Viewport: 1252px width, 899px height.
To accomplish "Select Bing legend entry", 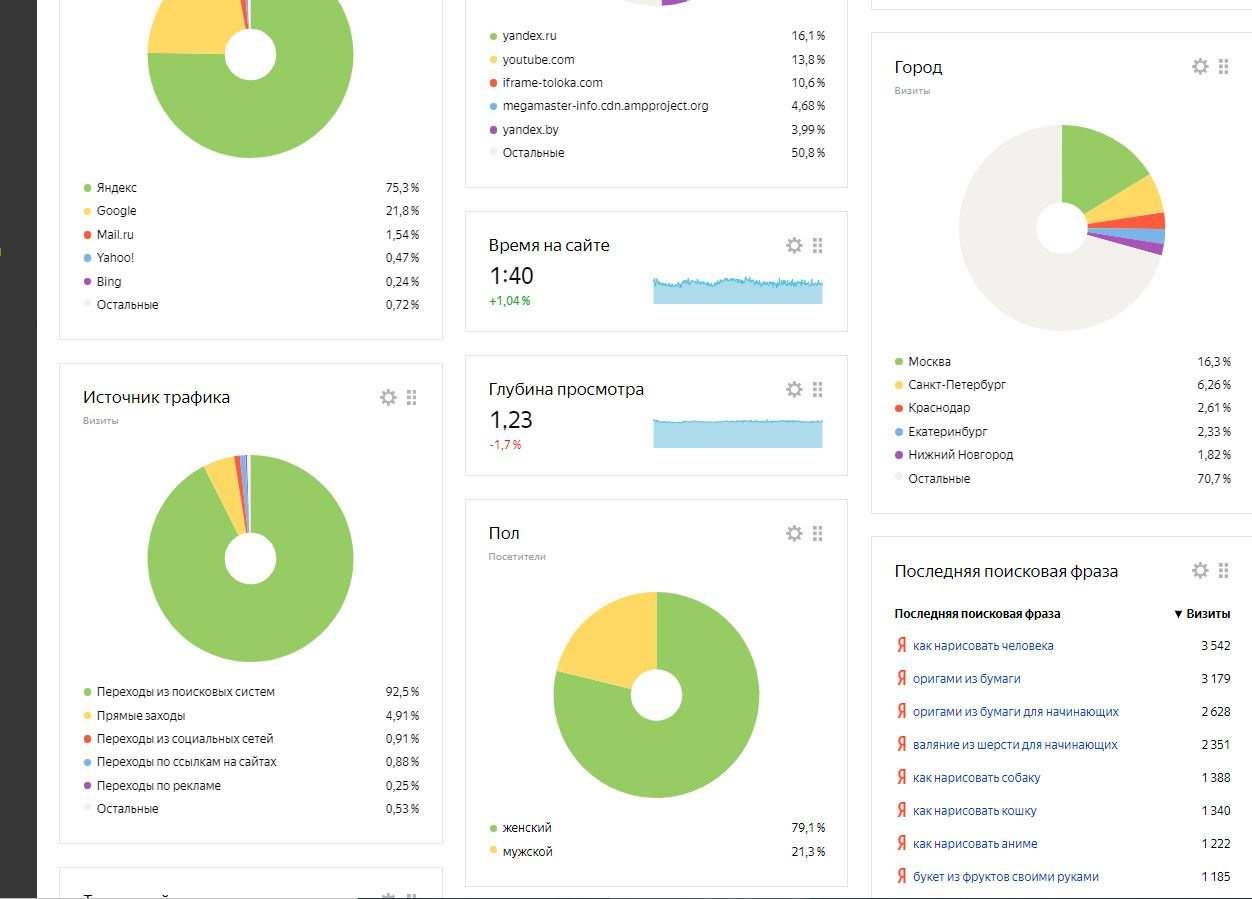I will click(x=109, y=282).
